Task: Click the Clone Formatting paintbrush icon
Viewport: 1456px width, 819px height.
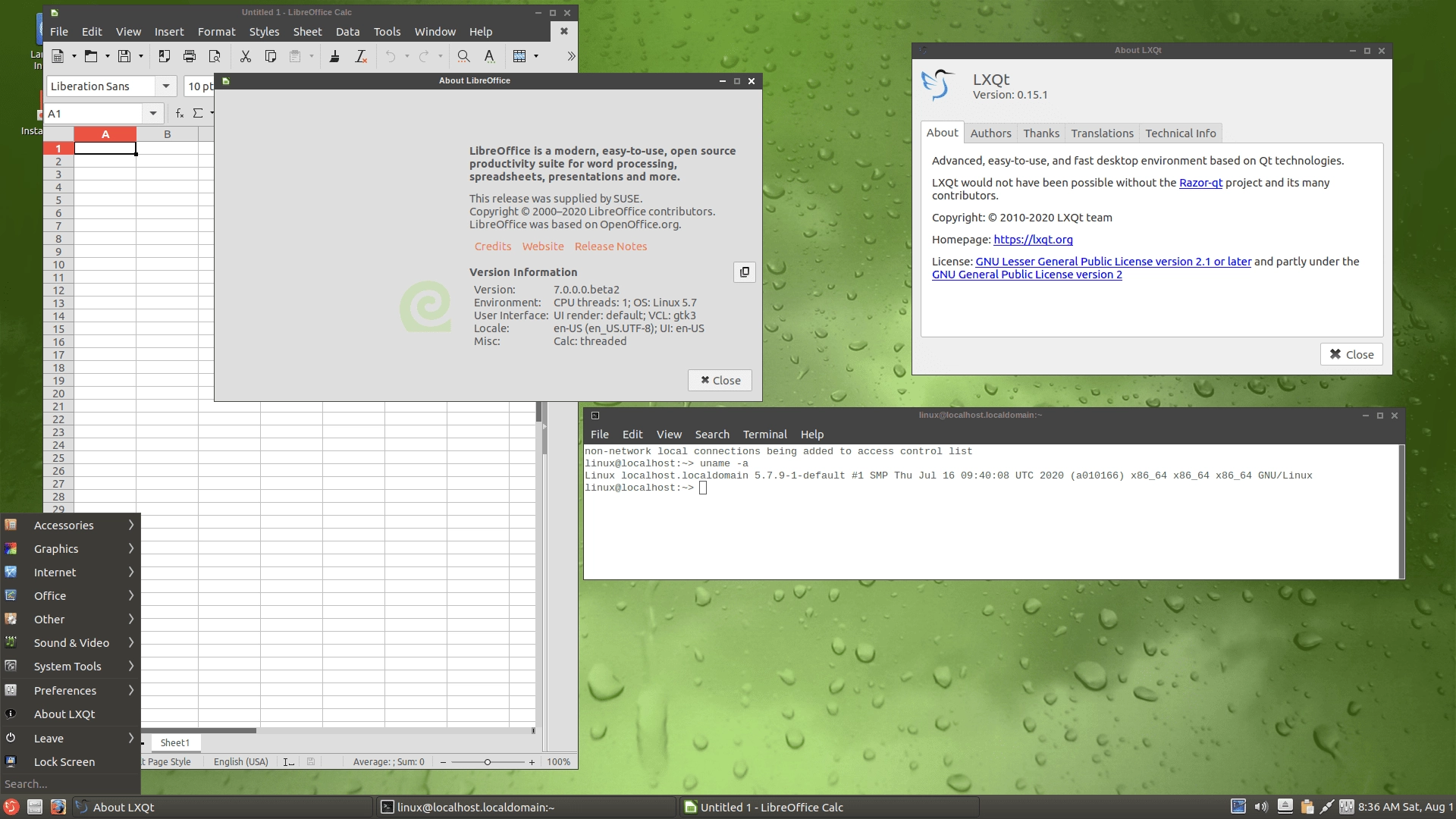Action: [334, 56]
